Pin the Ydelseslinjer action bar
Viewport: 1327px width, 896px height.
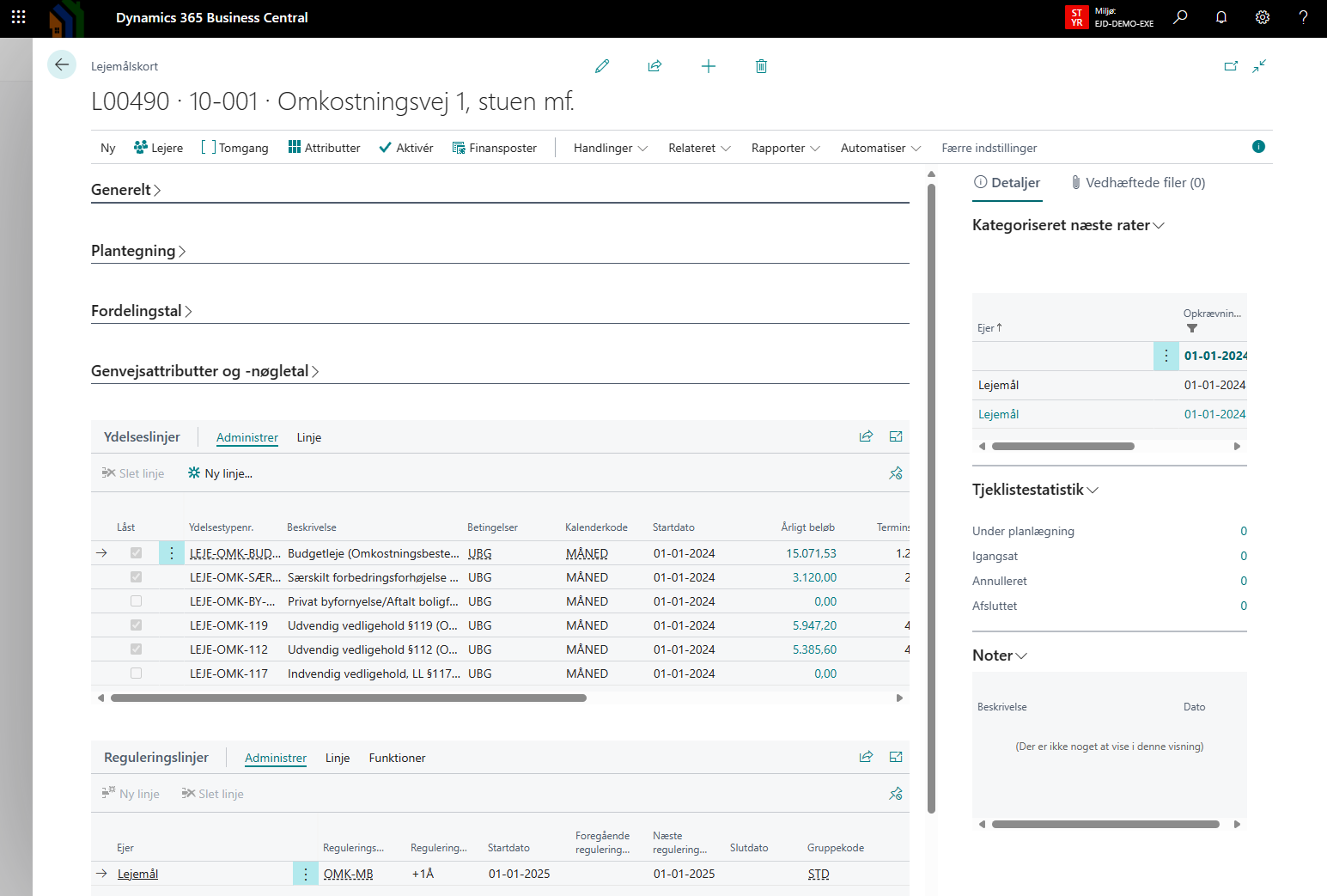(x=896, y=473)
